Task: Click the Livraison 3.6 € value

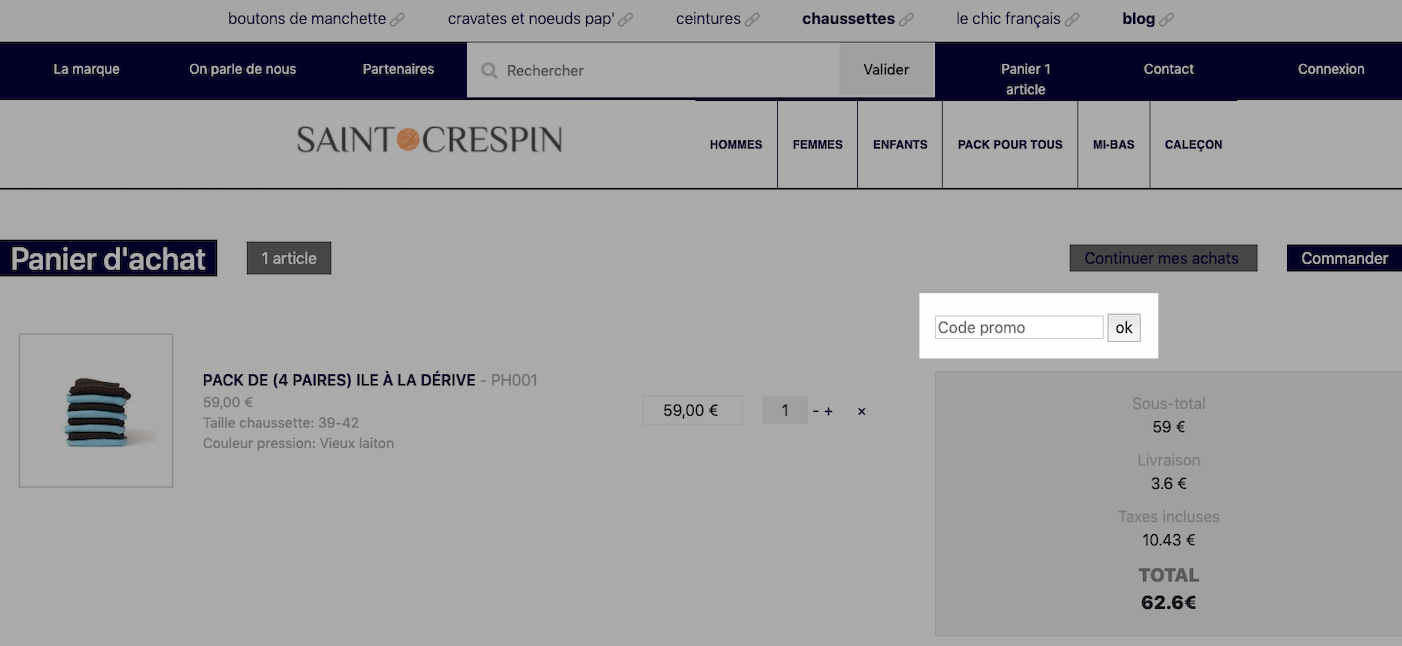Action: coord(1168,483)
